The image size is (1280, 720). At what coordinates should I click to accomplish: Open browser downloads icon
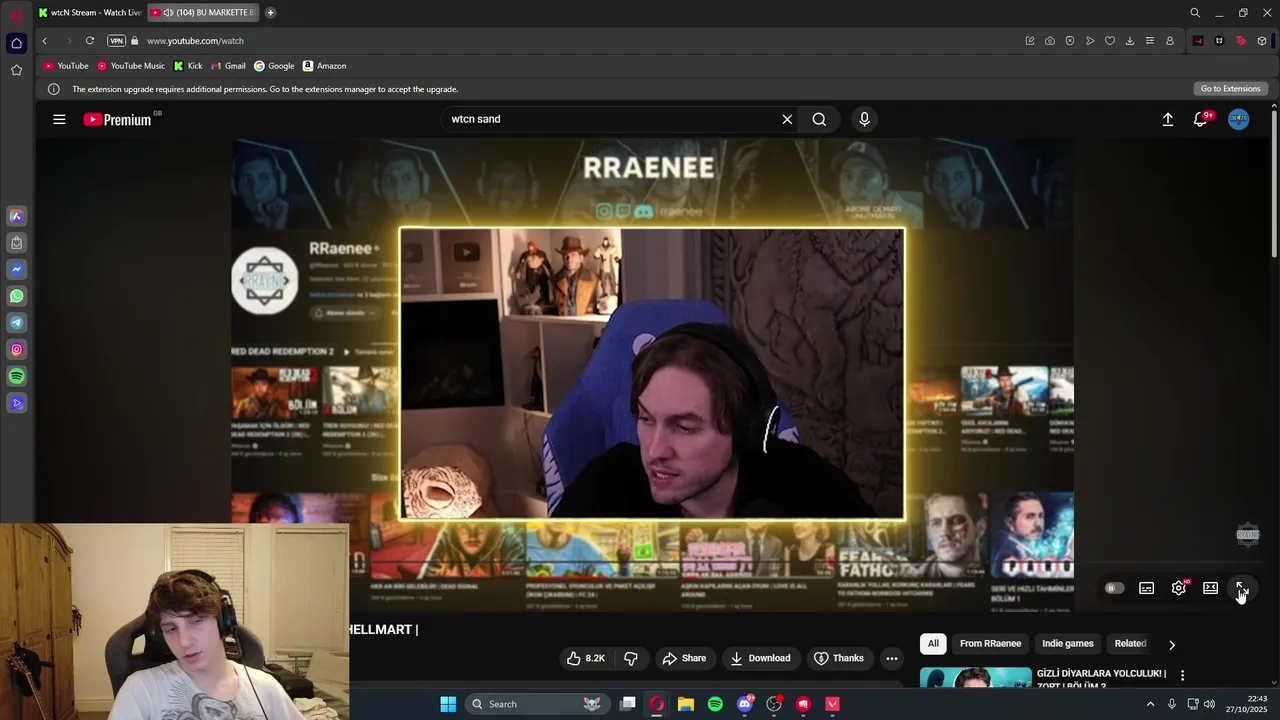1130,41
